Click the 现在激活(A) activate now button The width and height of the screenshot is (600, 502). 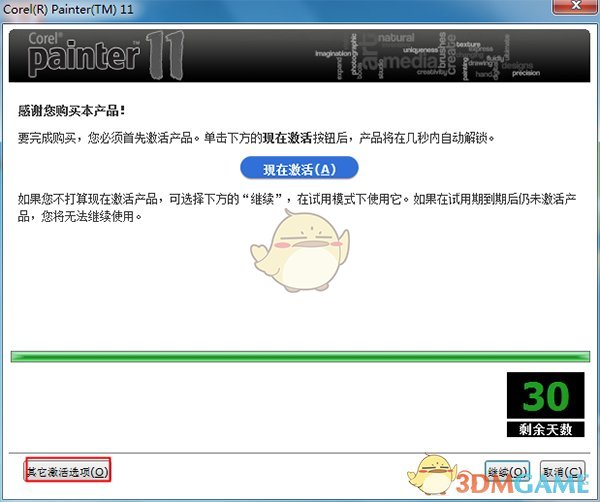click(x=299, y=168)
